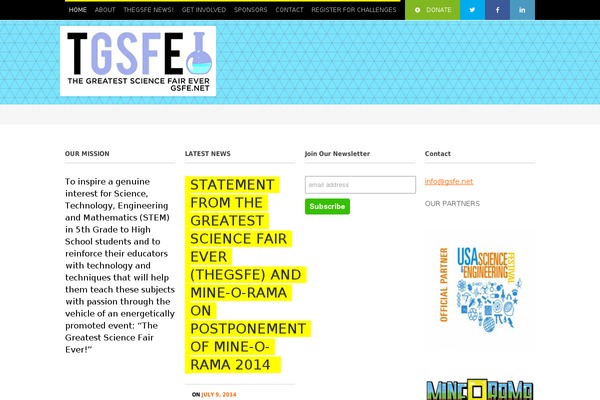The height and width of the screenshot is (400, 600).
Task: Click the OUR PARTNERS label
Action: tap(452, 204)
